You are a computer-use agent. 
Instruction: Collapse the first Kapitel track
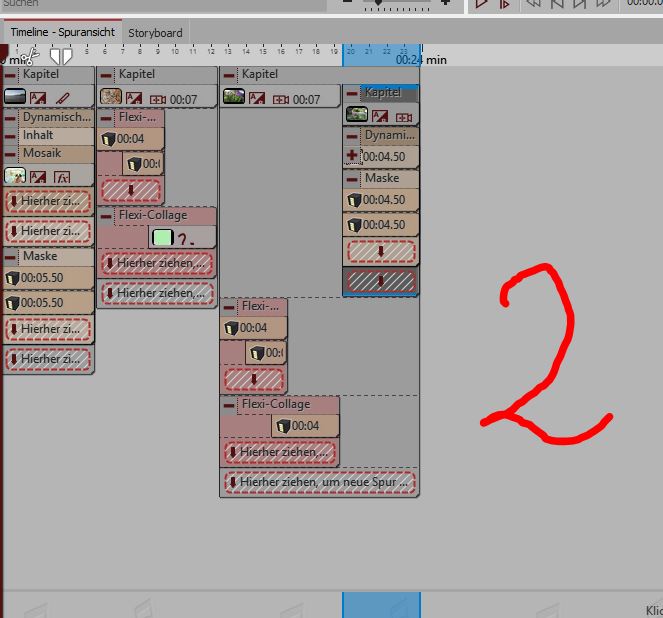tap(11, 75)
